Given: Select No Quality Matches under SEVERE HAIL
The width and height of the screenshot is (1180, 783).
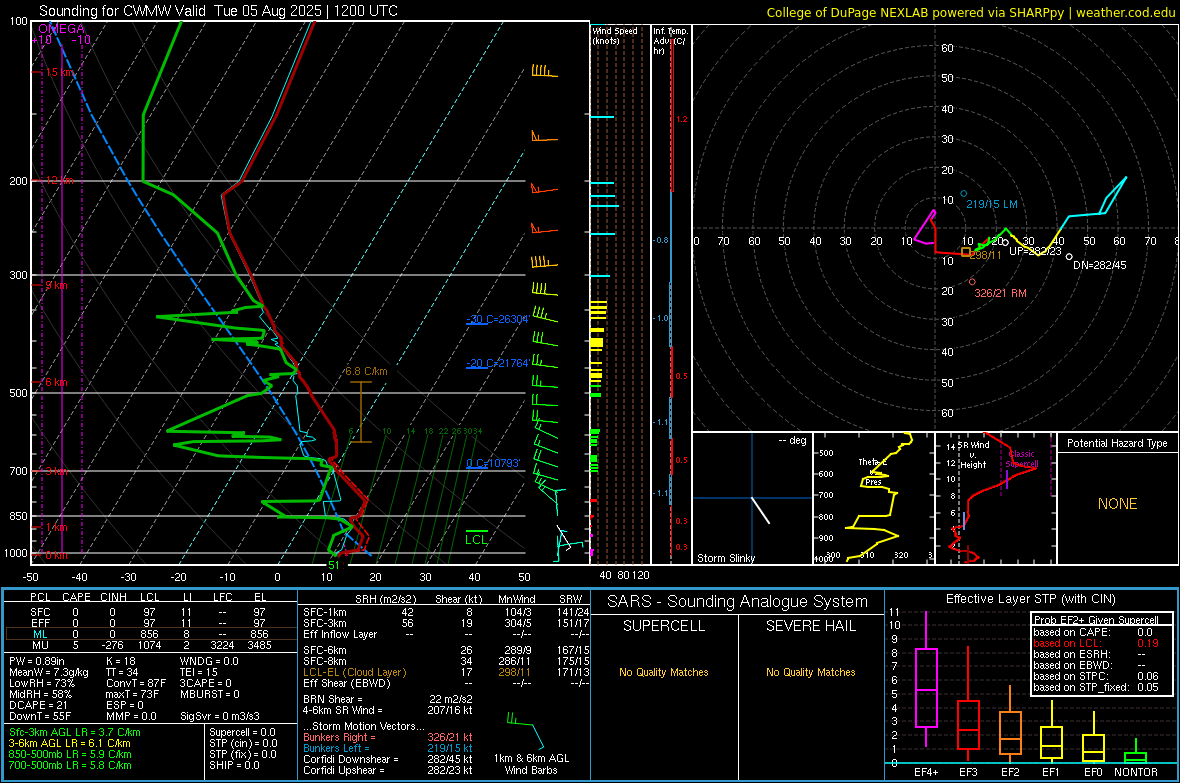Looking at the screenshot, I should [810, 672].
